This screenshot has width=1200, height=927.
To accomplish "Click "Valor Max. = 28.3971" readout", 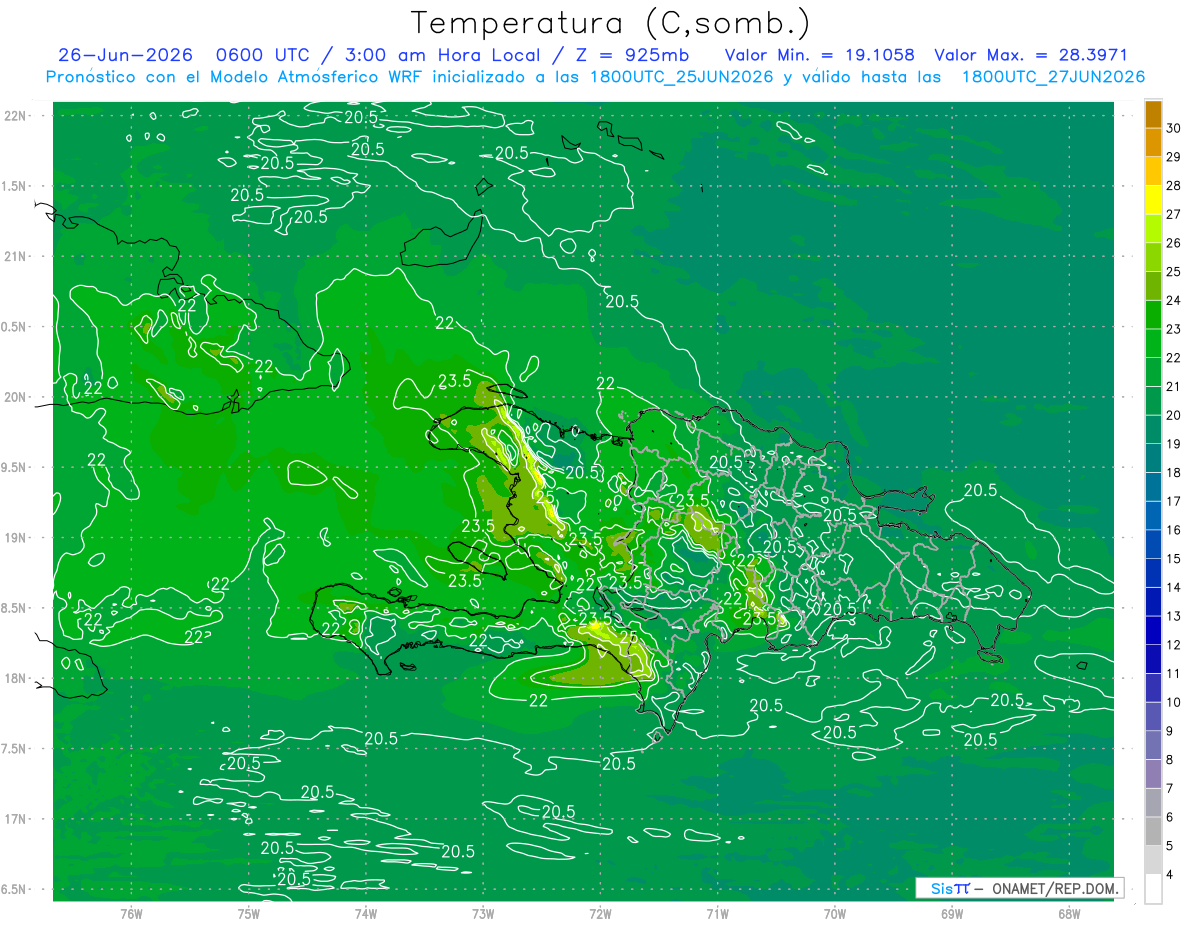I will tap(1031, 55).
